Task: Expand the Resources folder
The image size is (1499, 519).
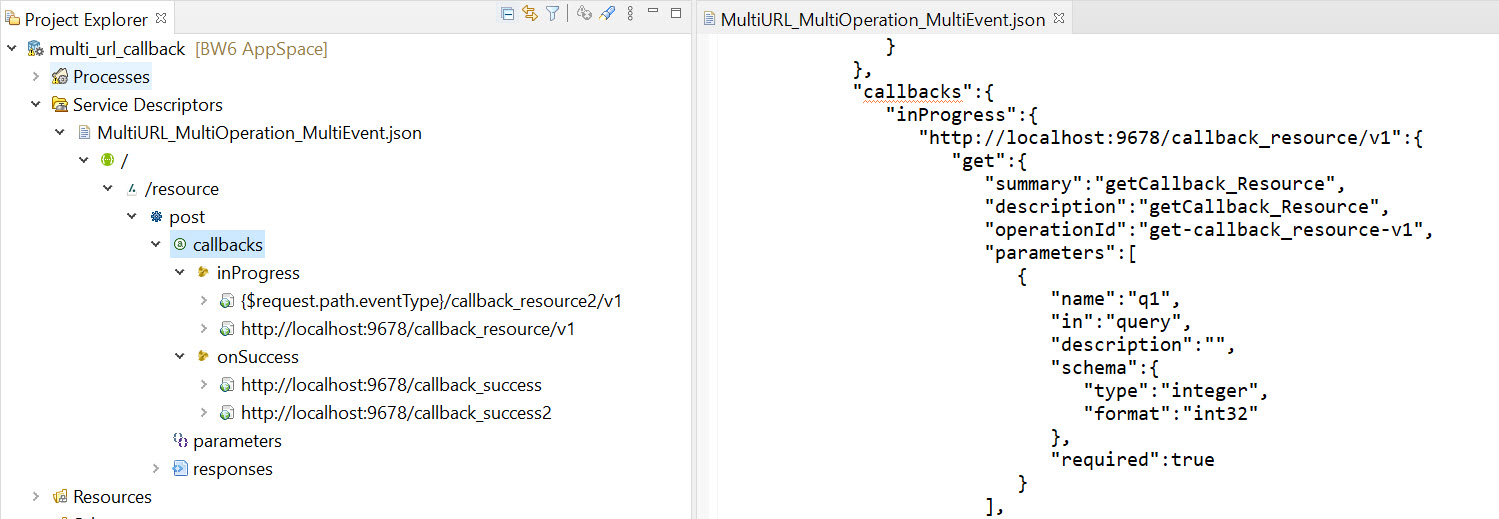Action: coord(36,497)
